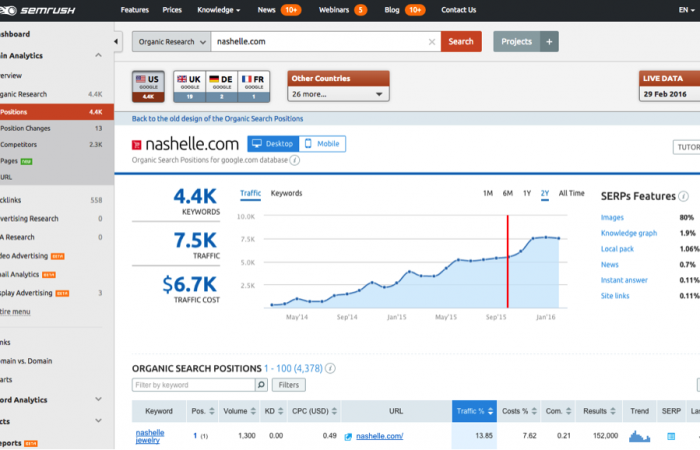Click the trend chart for nashelle jewelry
Viewport: 700px width, 450px height.
point(639,436)
